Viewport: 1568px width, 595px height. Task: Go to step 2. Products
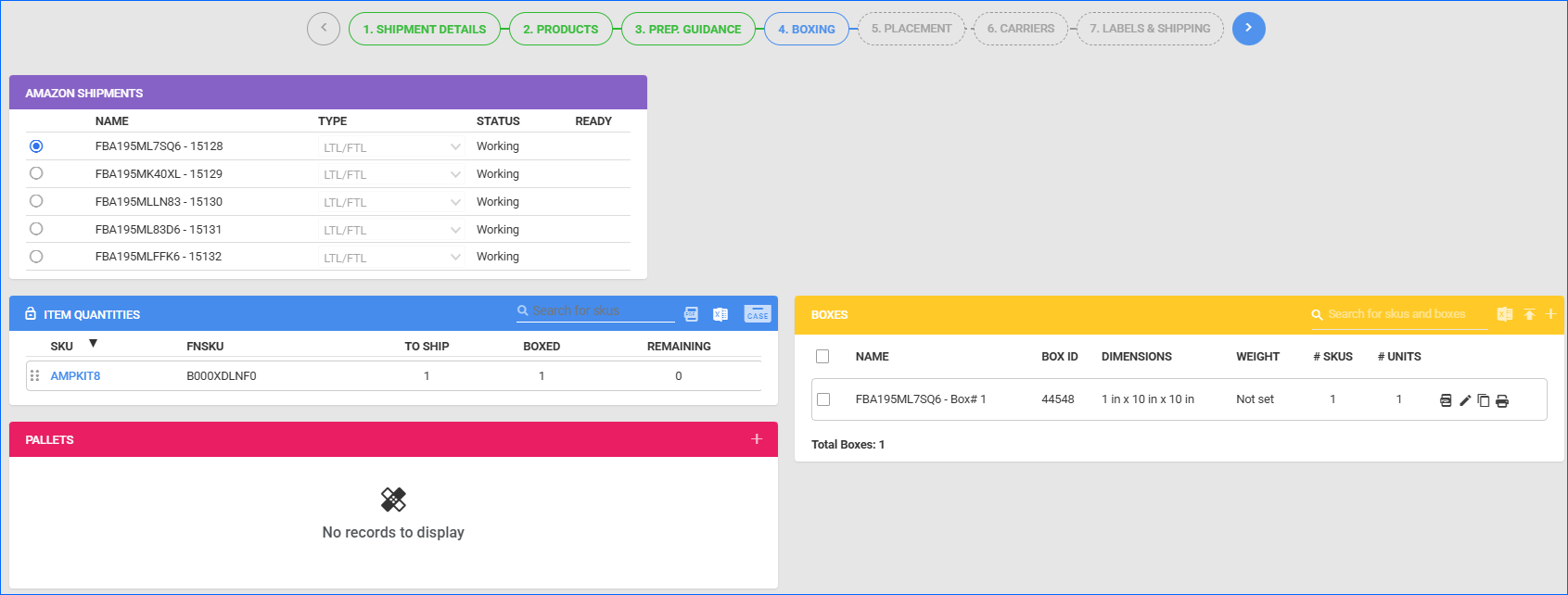click(560, 29)
